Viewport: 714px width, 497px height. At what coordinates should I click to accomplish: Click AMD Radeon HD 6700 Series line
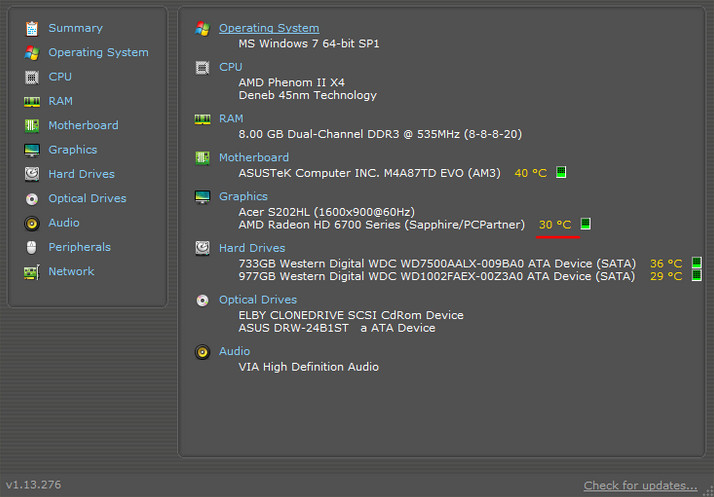click(382, 225)
